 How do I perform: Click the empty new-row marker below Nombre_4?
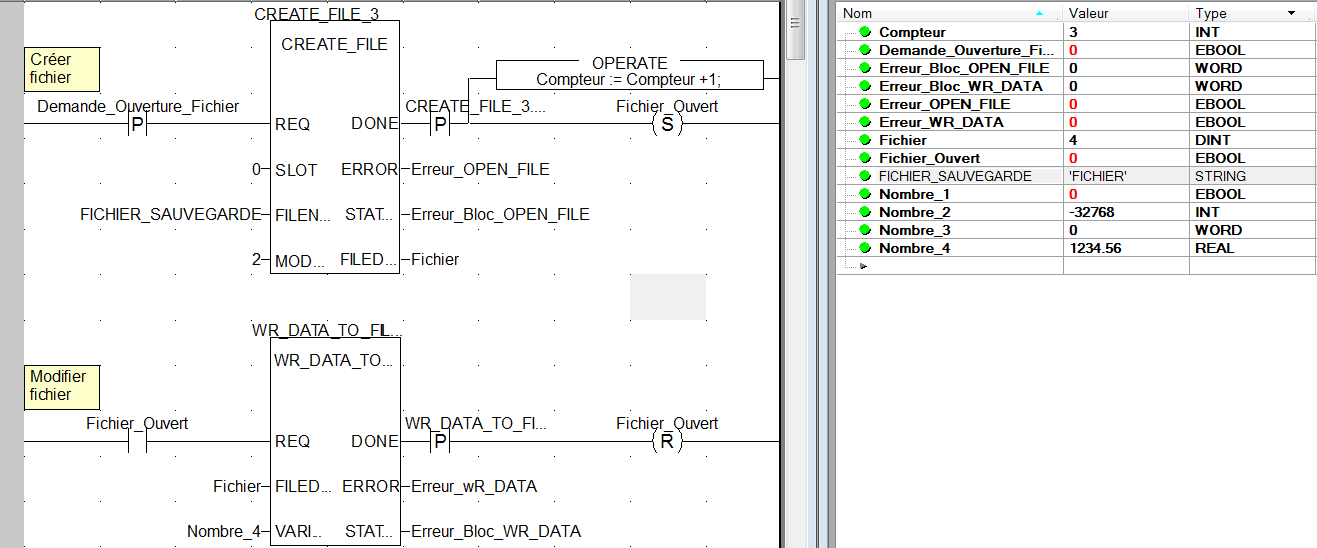click(x=862, y=266)
